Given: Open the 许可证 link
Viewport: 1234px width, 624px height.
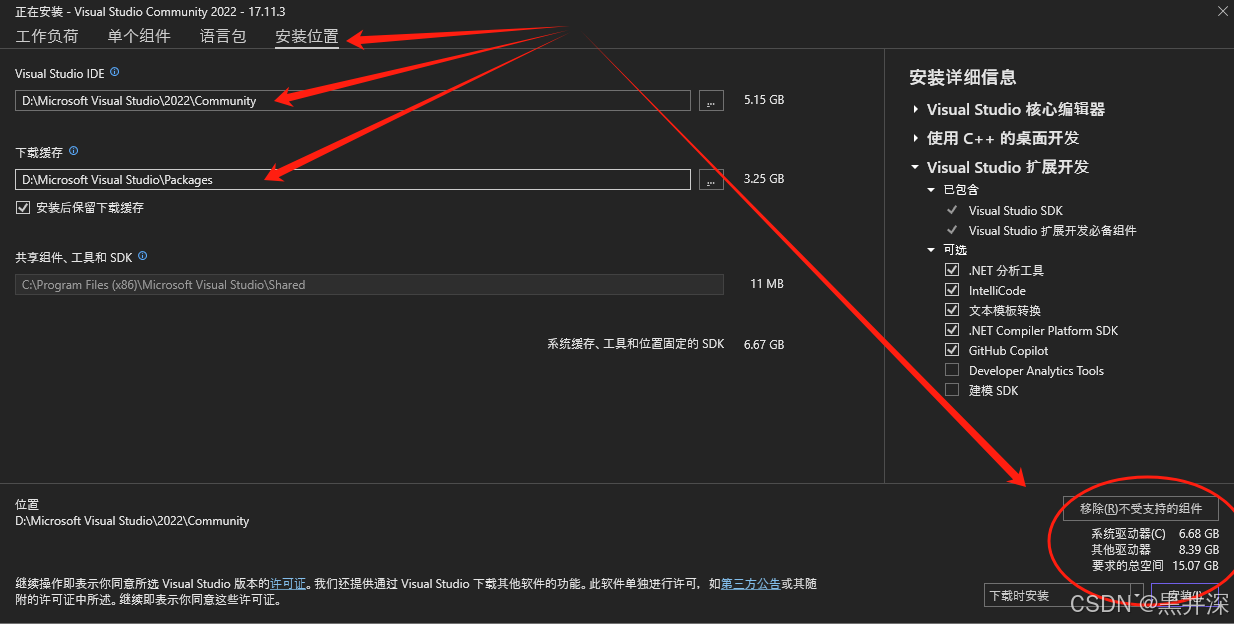Looking at the screenshot, I should (288, 583).
